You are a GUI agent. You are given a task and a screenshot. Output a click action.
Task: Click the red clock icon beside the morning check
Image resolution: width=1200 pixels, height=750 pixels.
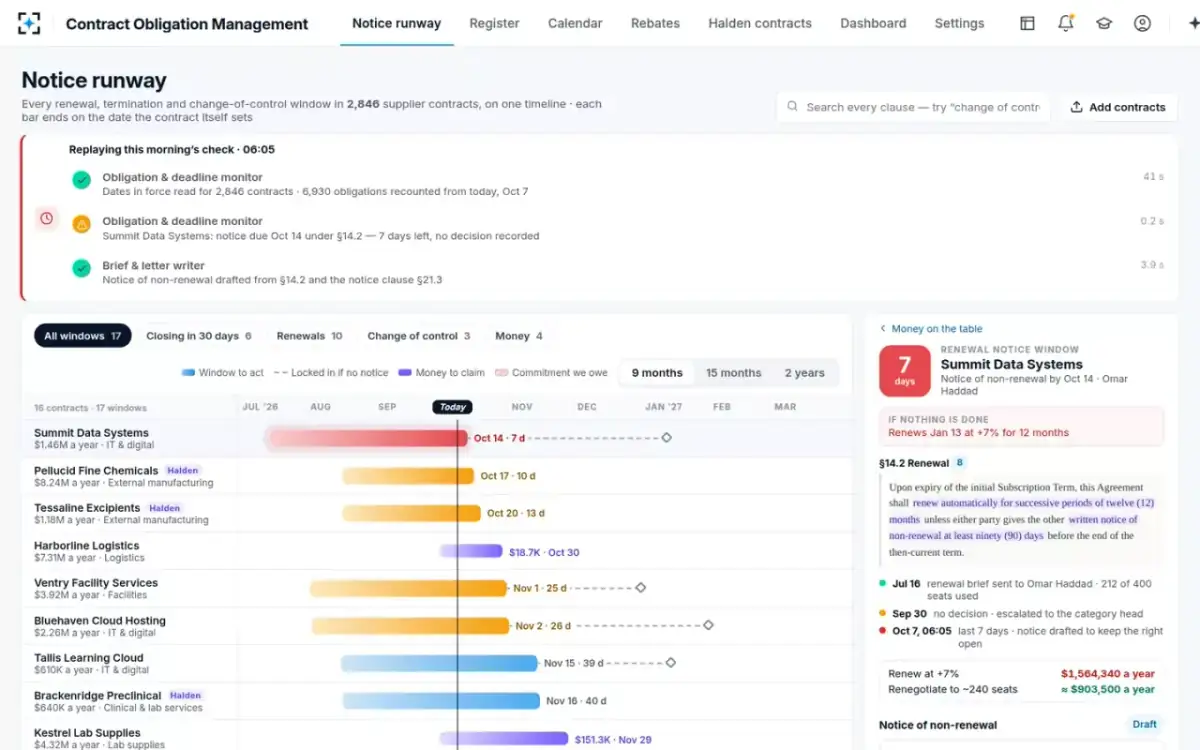click(x=46, y=218)
